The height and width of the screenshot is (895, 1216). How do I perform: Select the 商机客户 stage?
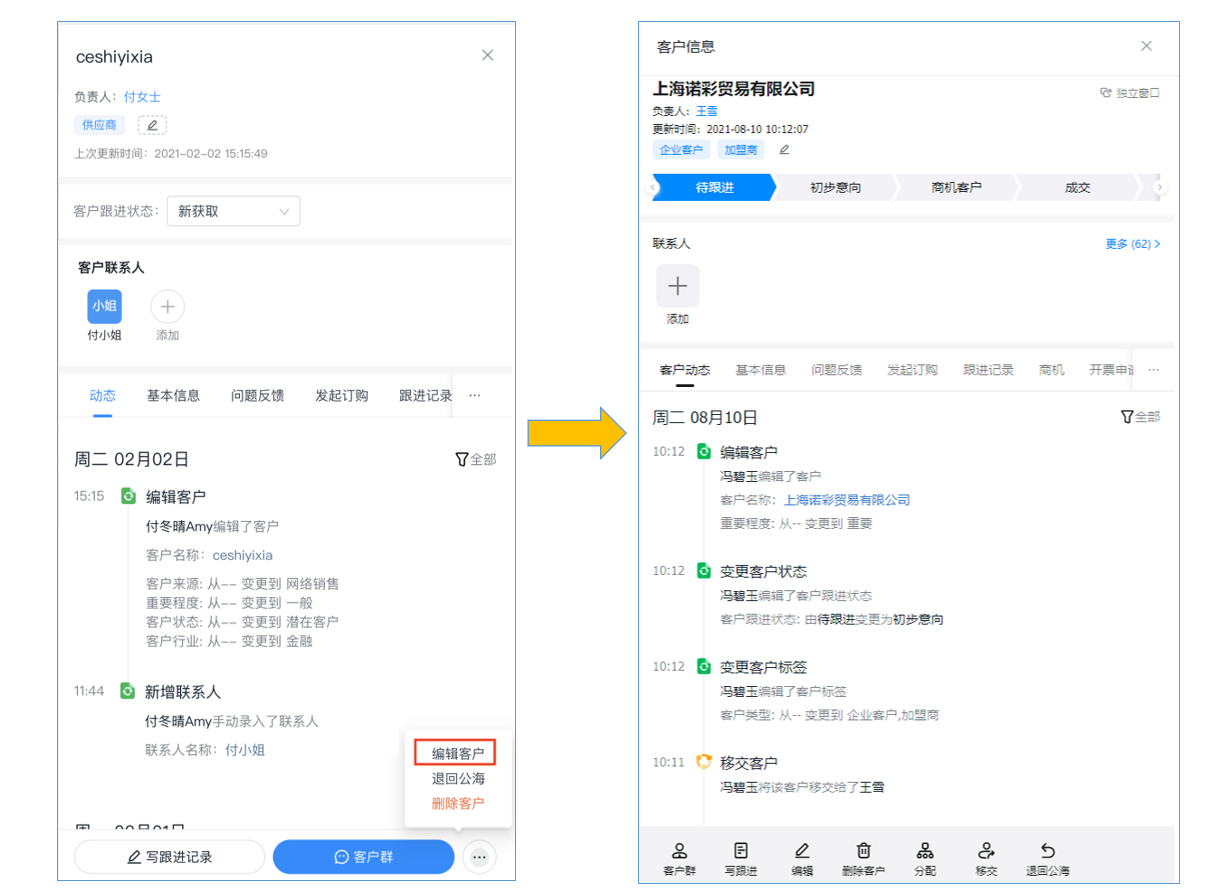[956, 187]
